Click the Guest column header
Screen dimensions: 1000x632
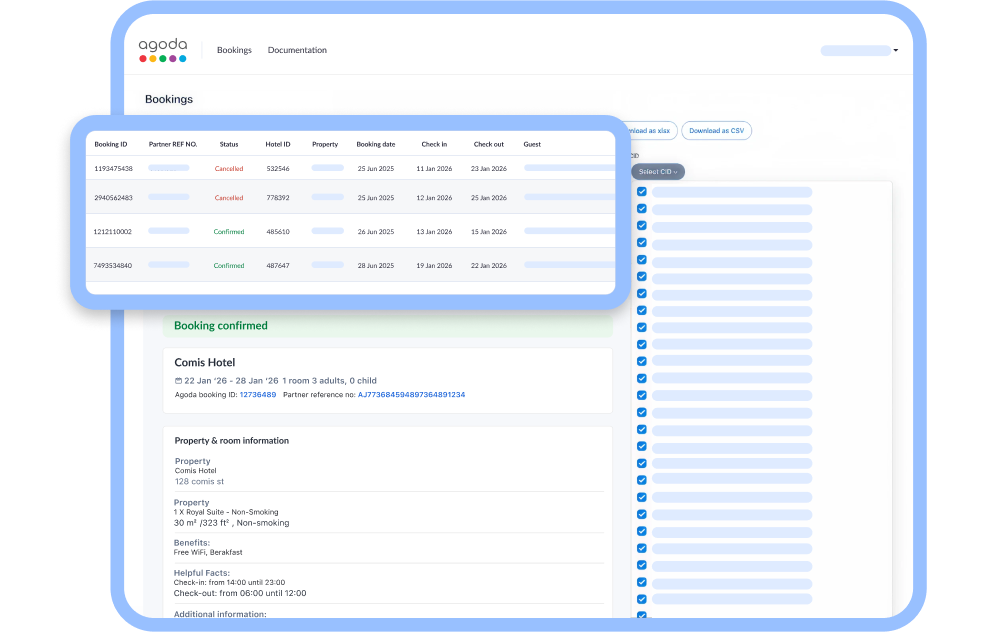tap(532, 144)
